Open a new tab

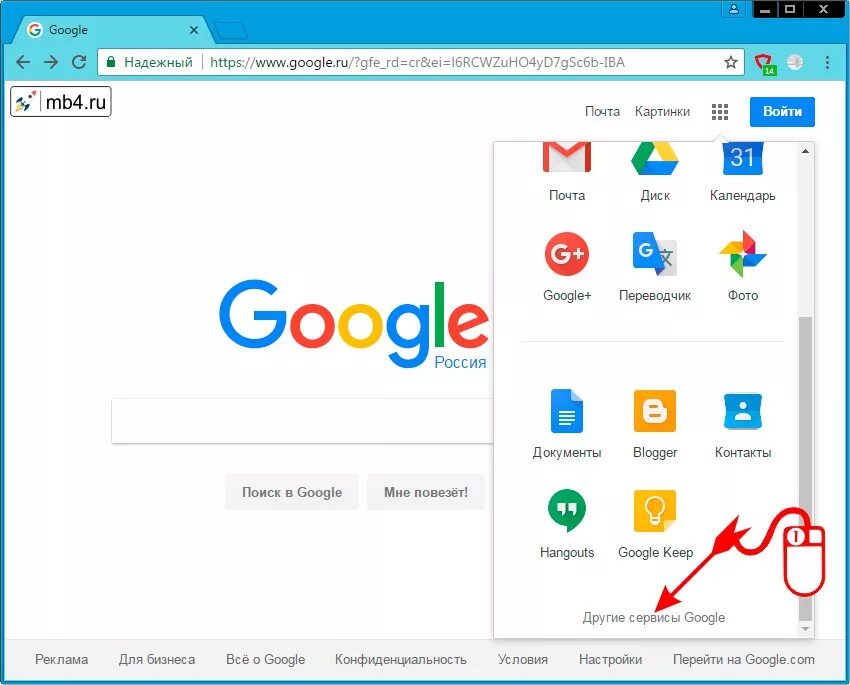231,30
